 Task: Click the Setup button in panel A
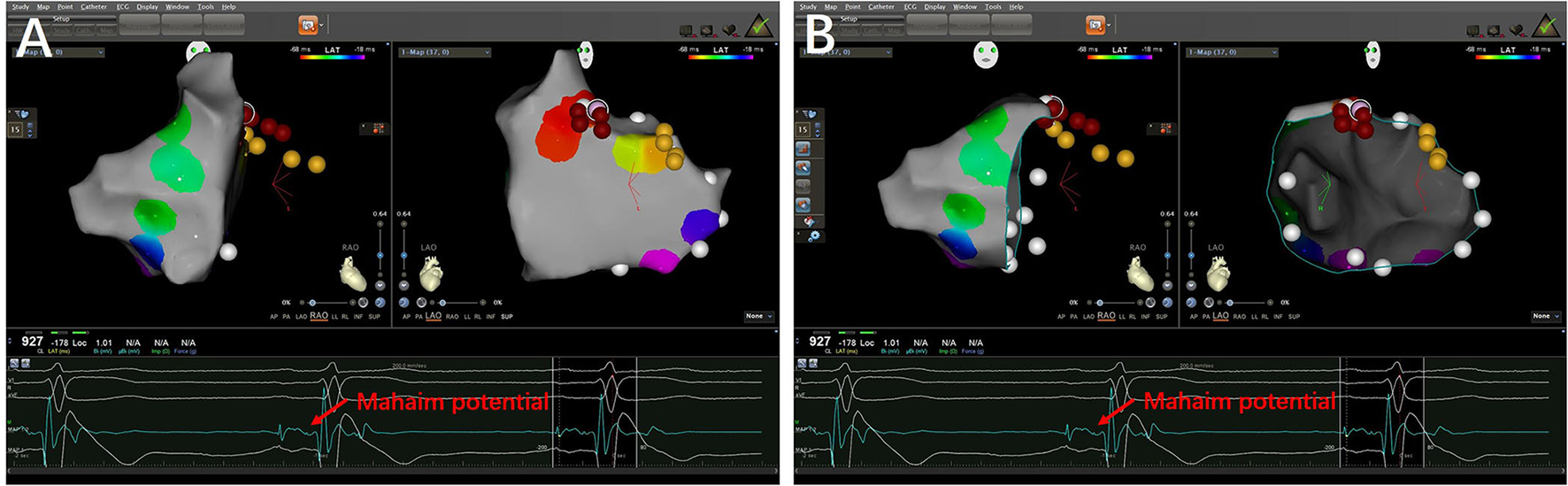[x=60, y=19]
